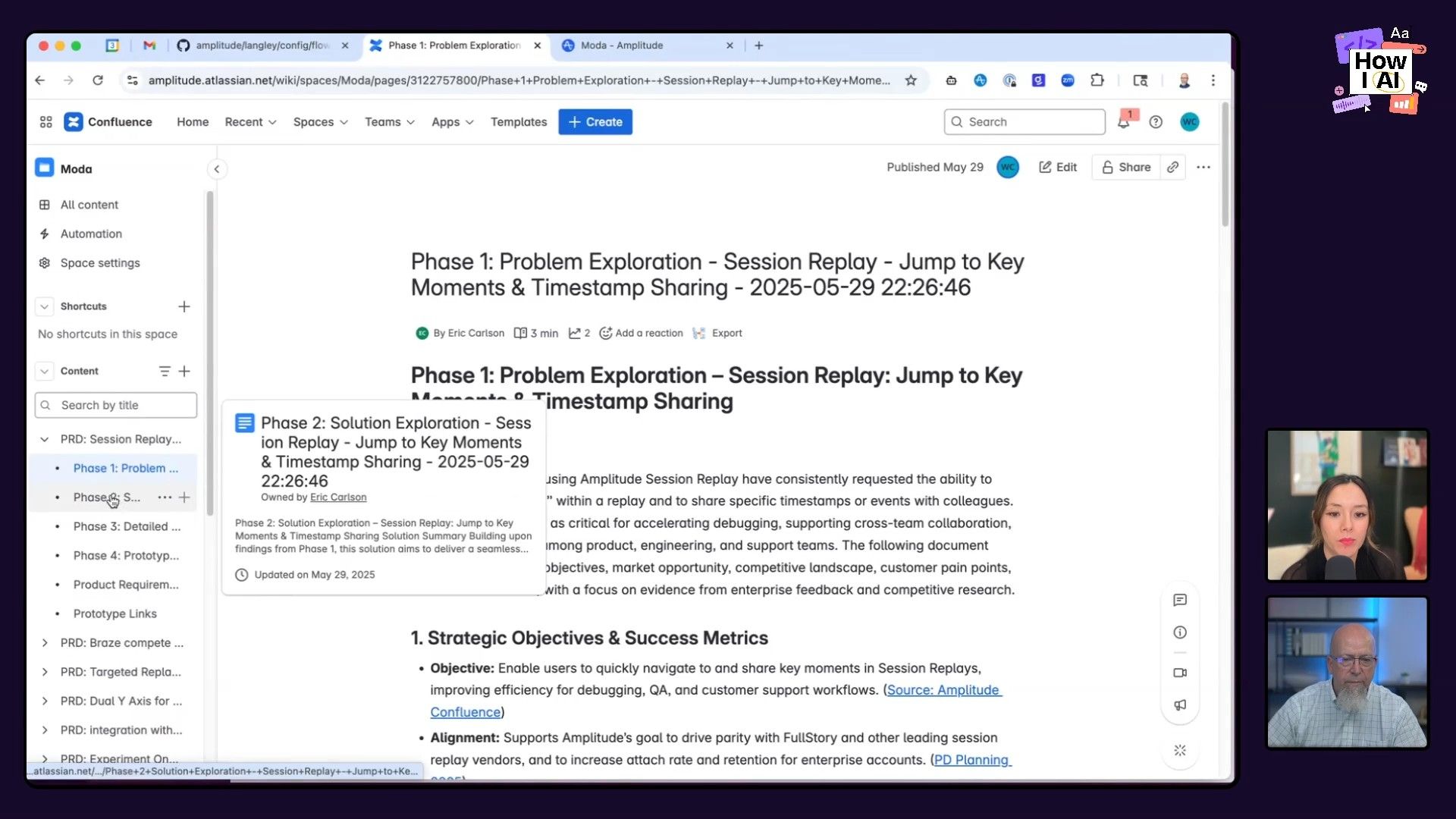This screenshot has height=819, width=1456.
Task: Bookmark this page with the star icon
Action: (x=911, y=80)
